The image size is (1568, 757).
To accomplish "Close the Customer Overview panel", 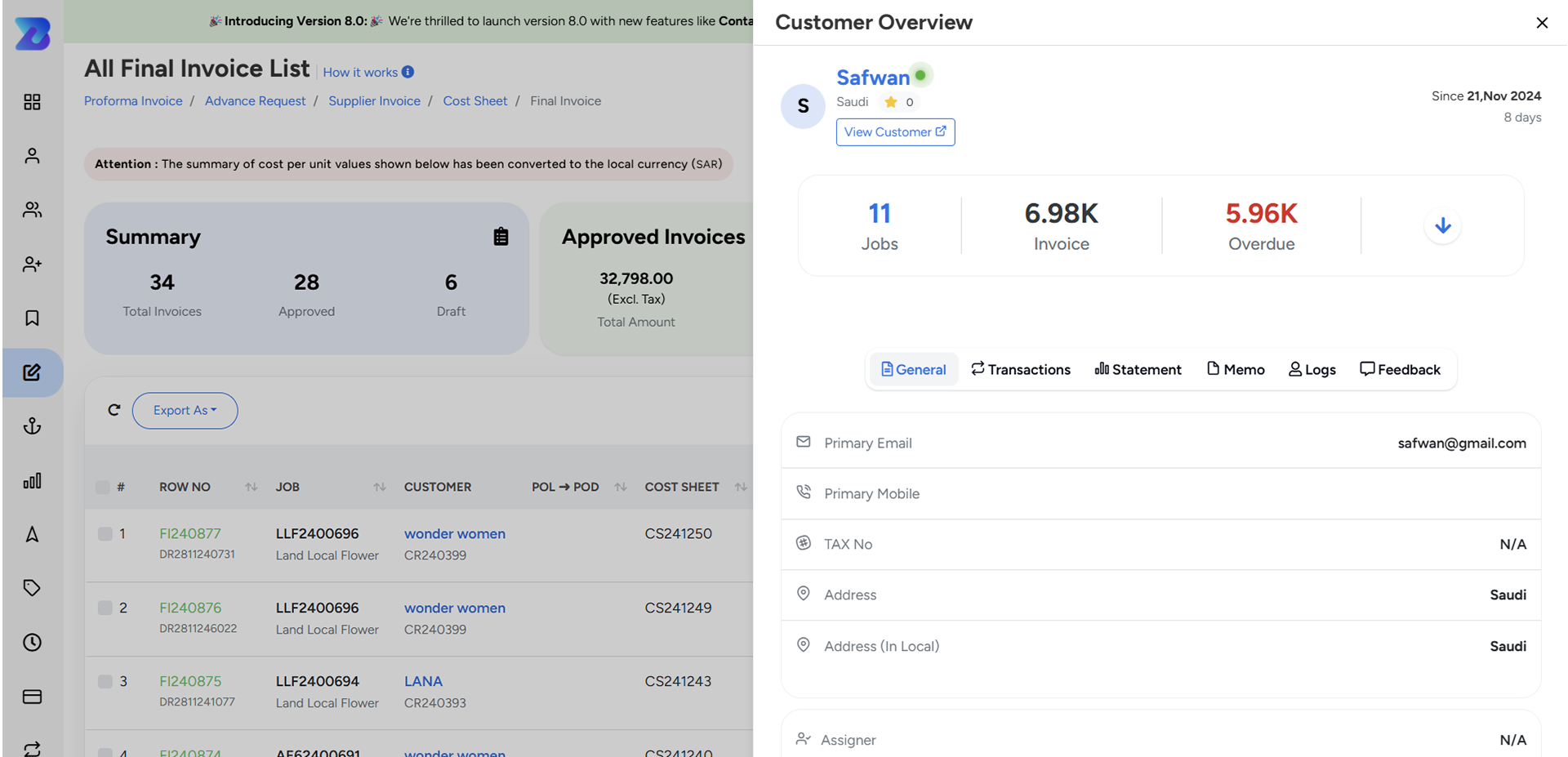I will point(1542,23).
